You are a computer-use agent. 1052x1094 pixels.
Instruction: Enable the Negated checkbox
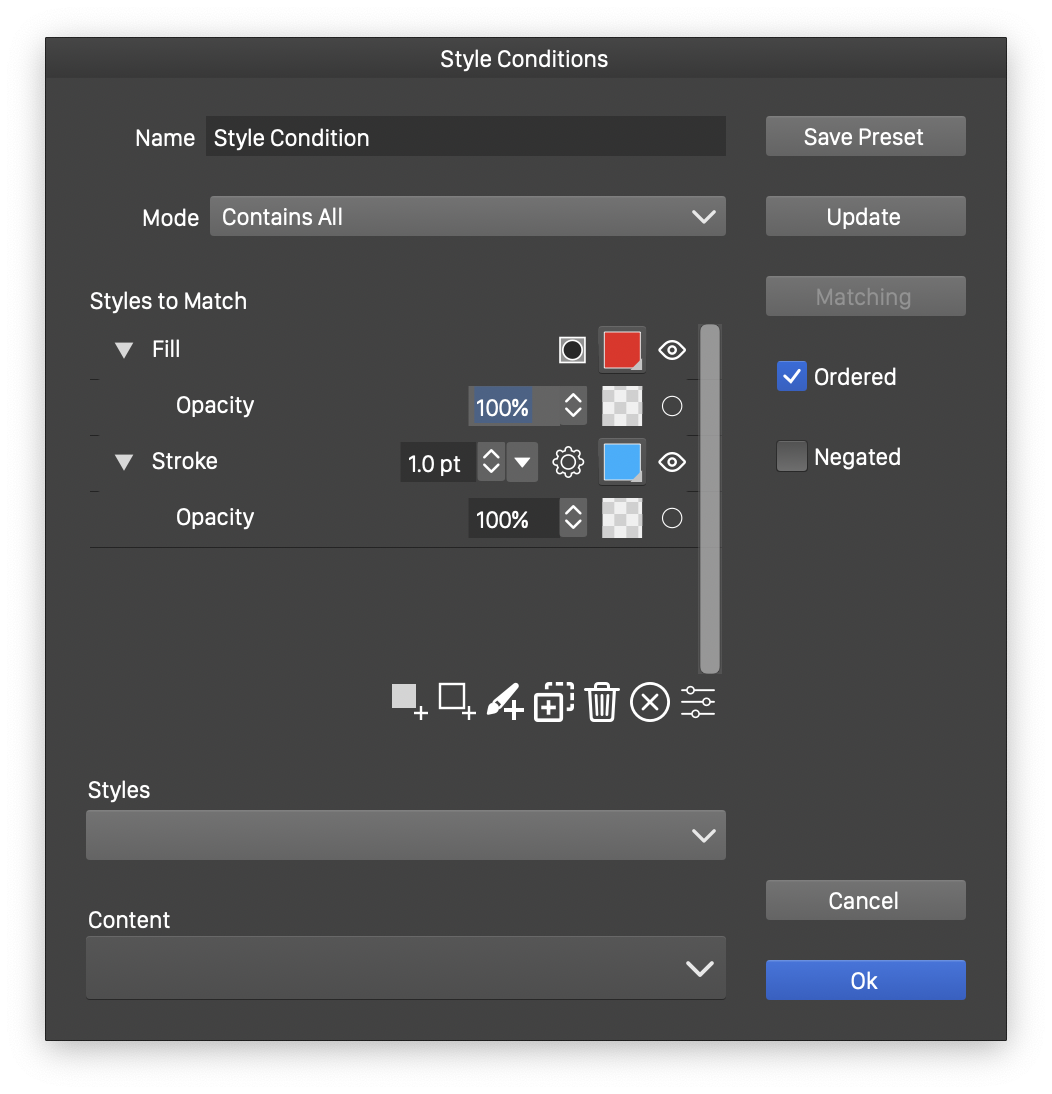click(x=791, y=457)
